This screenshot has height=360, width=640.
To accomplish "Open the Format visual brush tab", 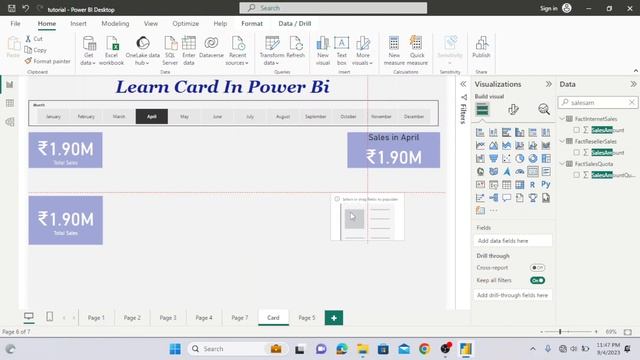I will point(513,109).
